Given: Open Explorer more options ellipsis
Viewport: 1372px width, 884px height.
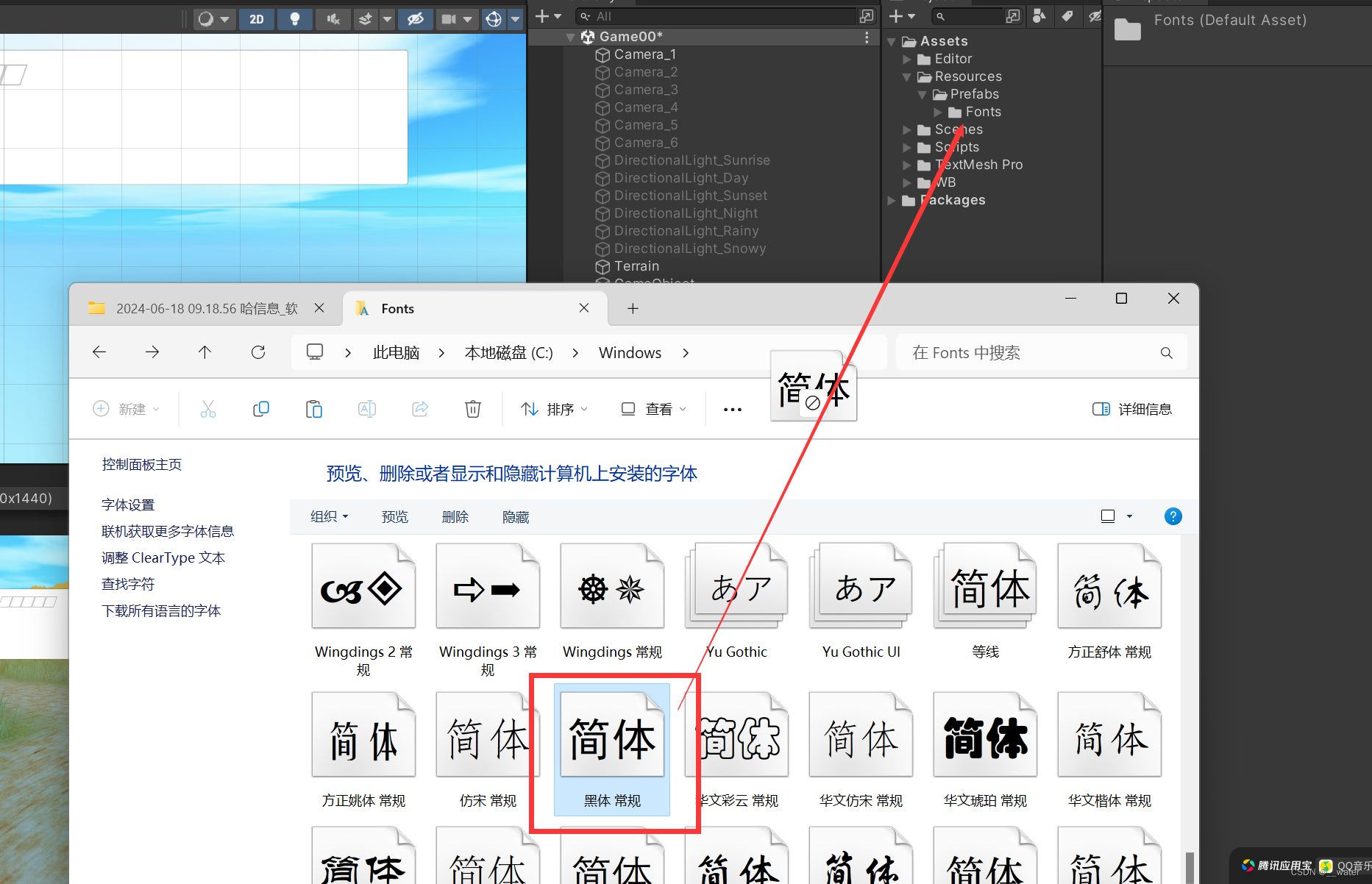Looking at the screenshot, I should pyautogui.click(x=733, y=409).
